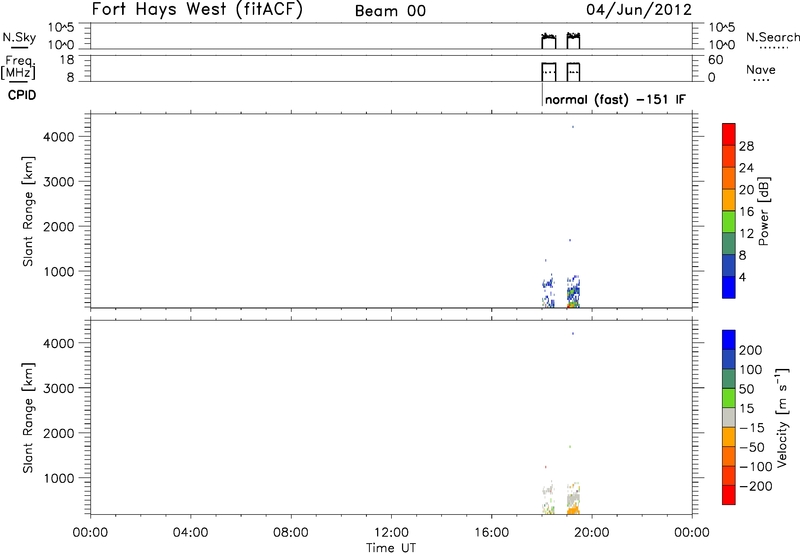Click the "18" tick on the frequency axis

67,60
